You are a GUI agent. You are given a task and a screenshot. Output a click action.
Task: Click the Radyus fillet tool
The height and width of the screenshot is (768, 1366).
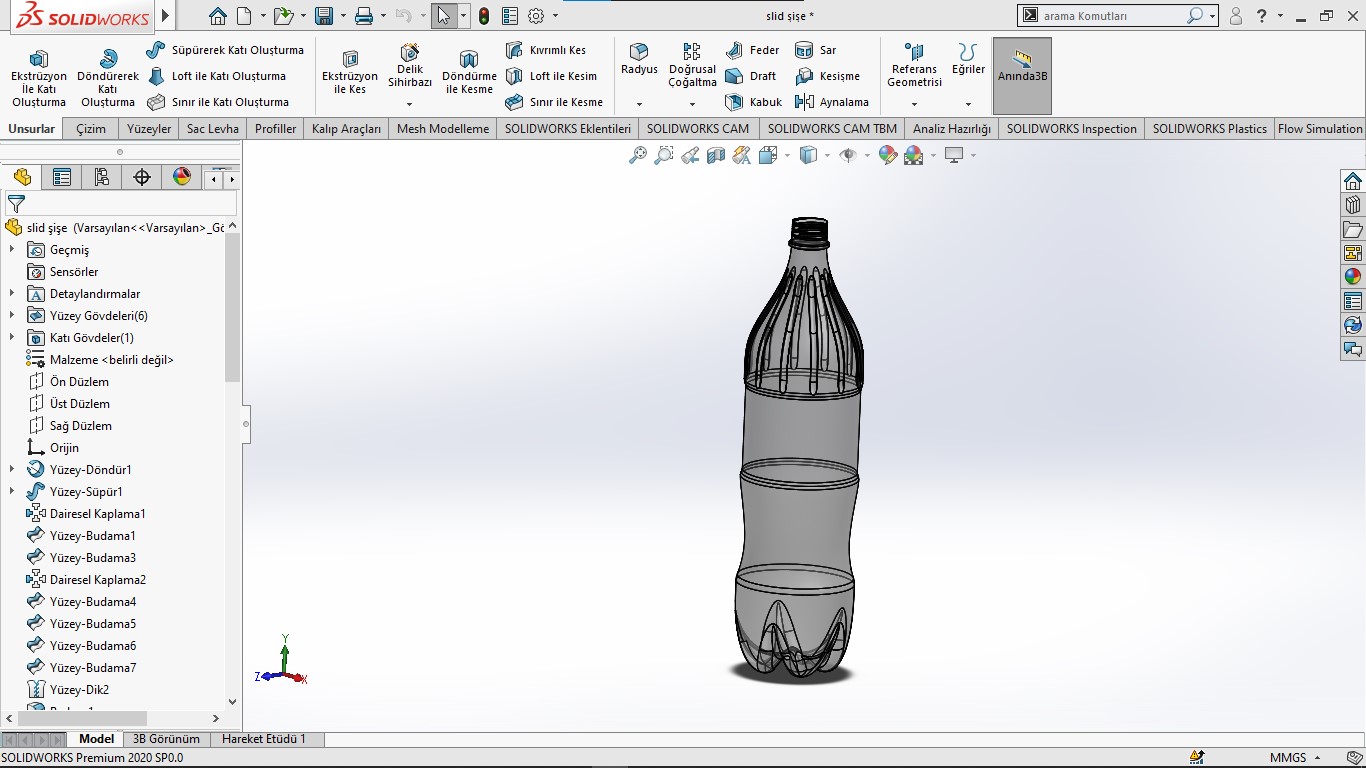click(x=639, y=60)
